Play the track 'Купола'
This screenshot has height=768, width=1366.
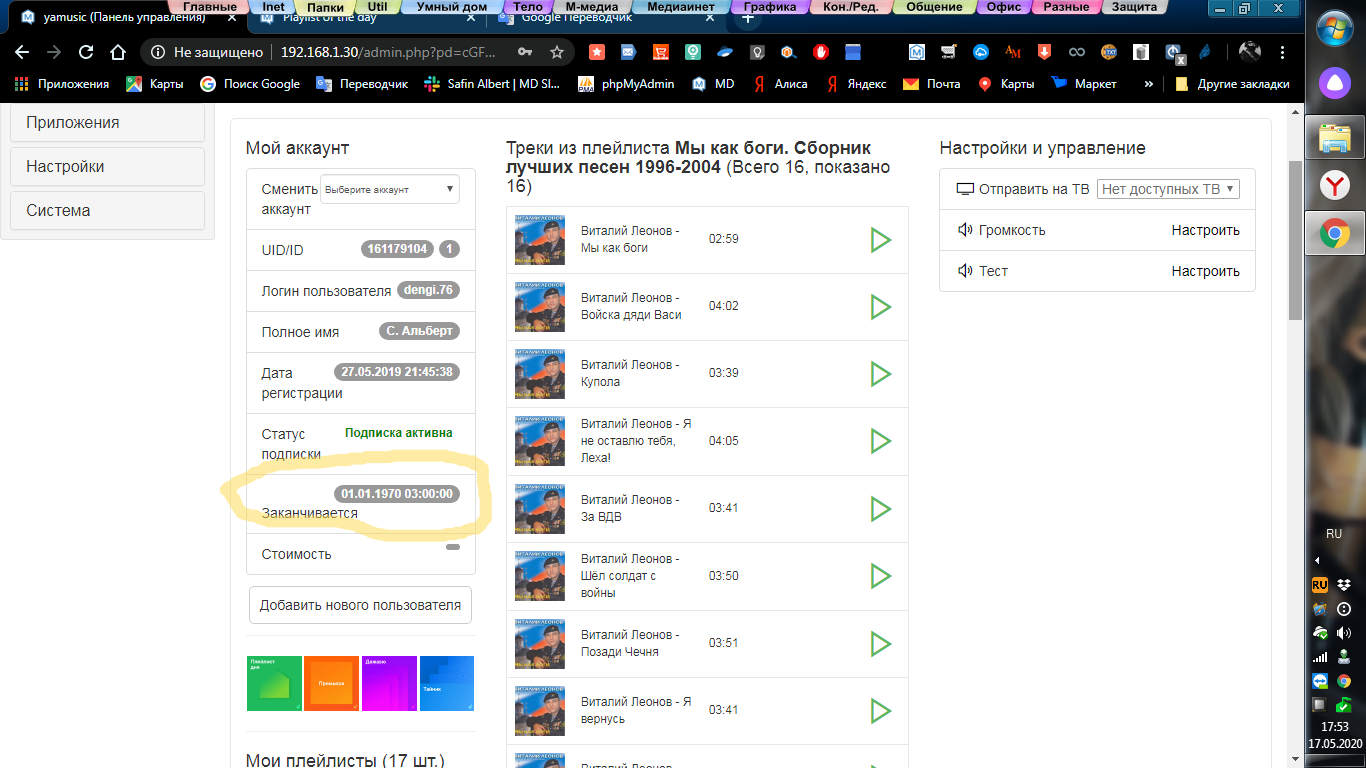tap(880, 374)
